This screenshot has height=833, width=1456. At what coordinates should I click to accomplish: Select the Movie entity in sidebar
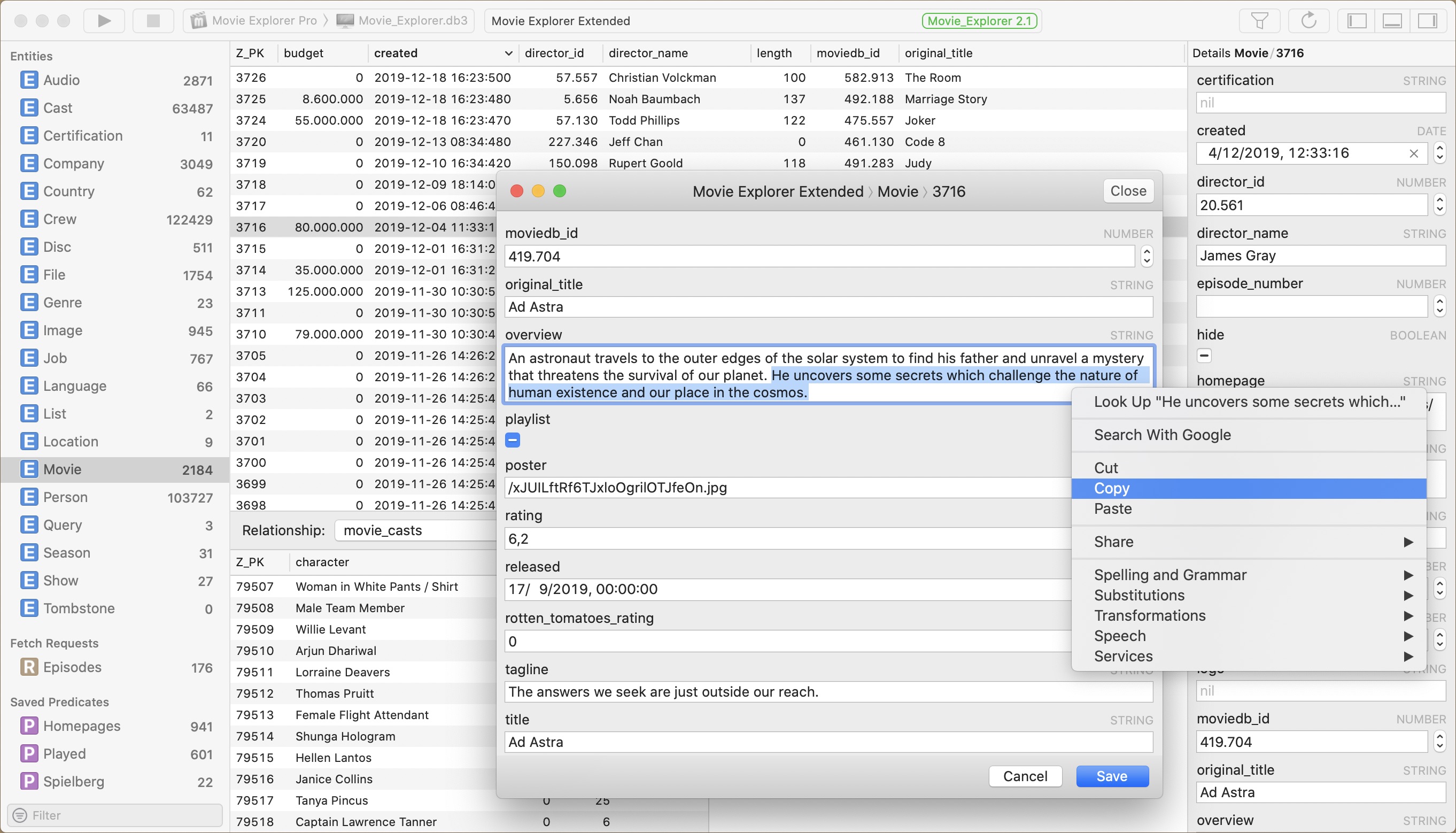point(116,470)
